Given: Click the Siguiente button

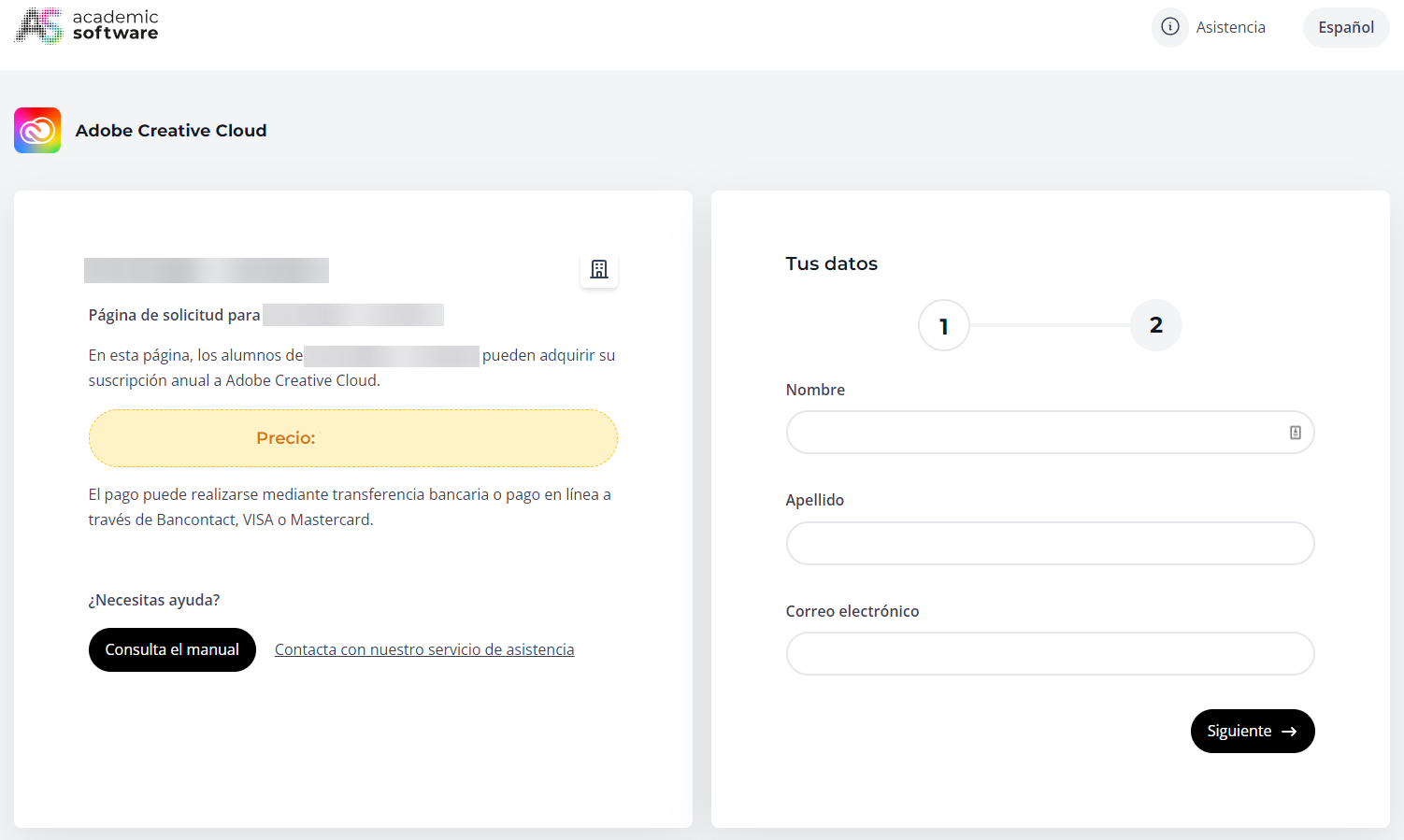Looking at the screenshot, I should point(1252,731).
